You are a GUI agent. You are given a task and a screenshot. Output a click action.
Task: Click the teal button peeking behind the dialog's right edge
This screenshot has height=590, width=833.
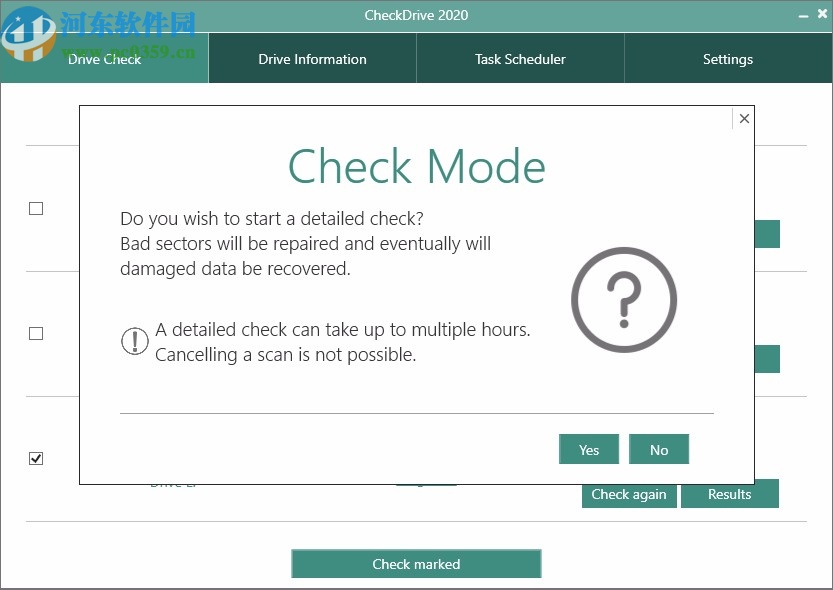coord(768,233)
